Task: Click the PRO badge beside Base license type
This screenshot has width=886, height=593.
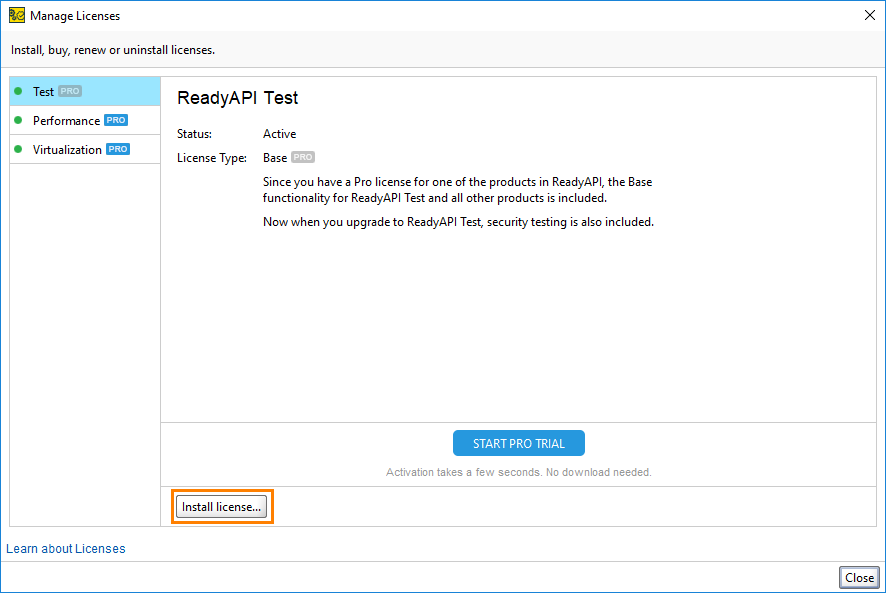Action: pyautogui.click(x=303, y=158)
